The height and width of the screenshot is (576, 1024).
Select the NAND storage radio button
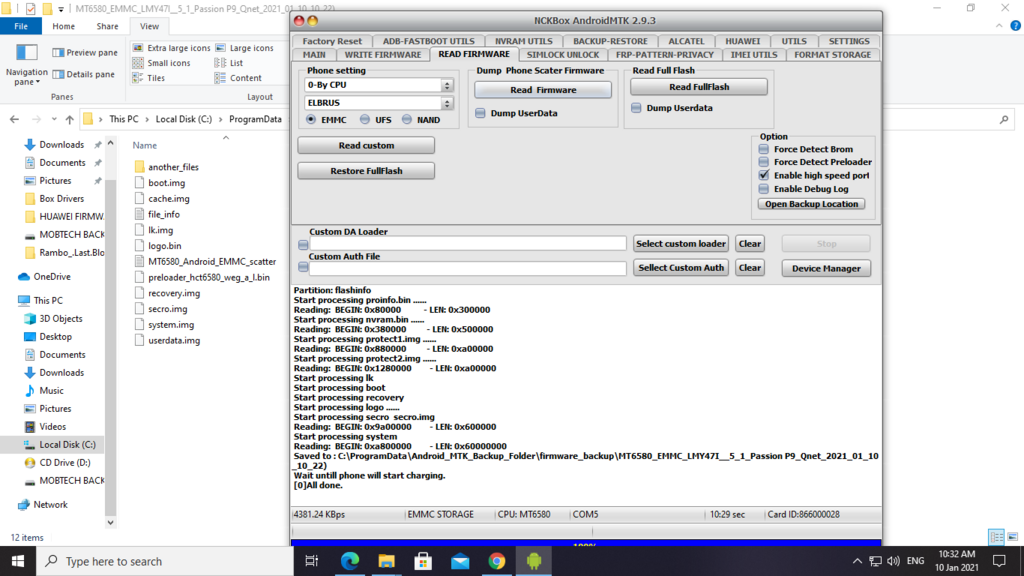[x=407, y=120]
